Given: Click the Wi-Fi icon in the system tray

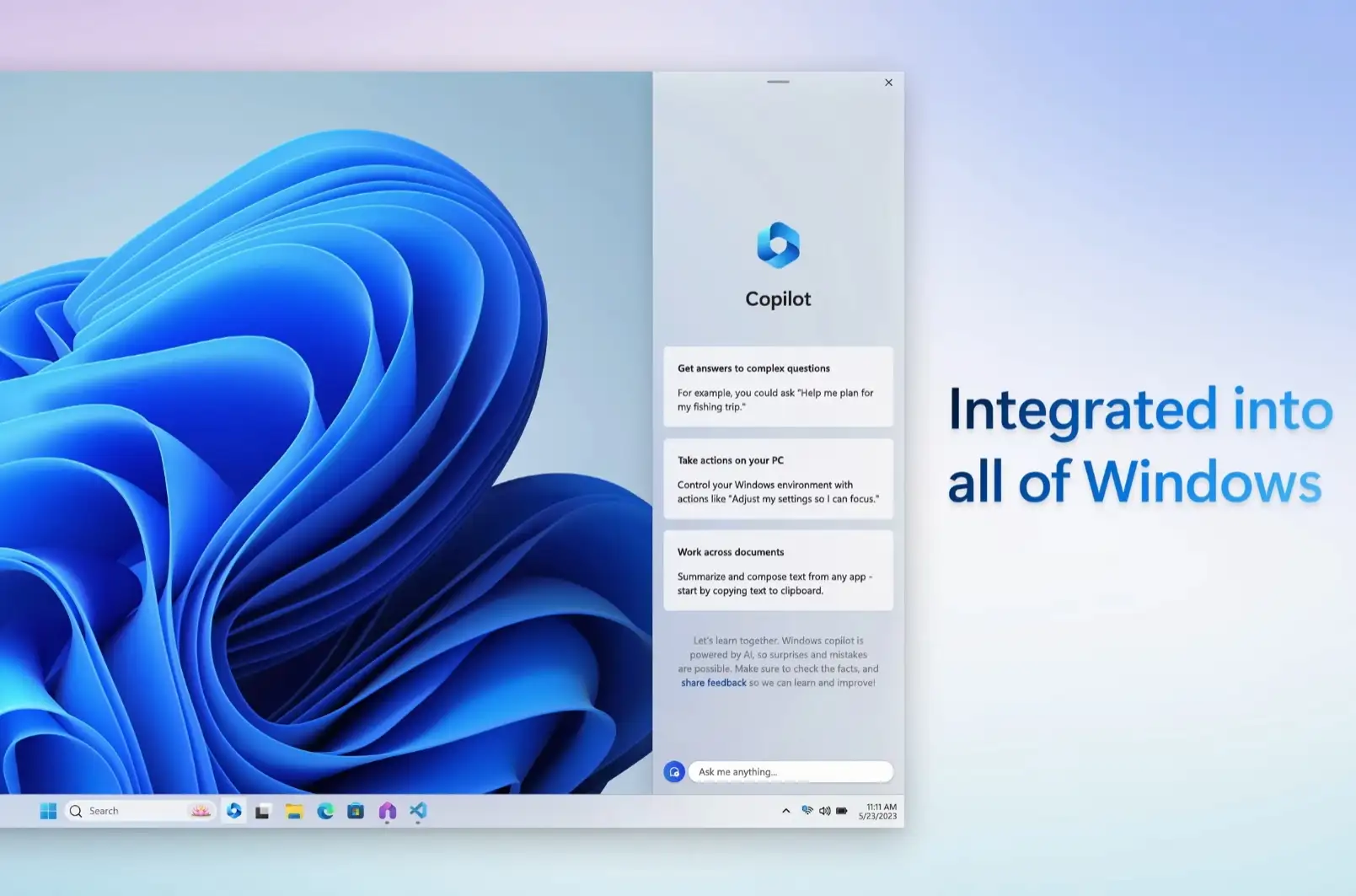Looking at the screenshot, I should point(807,810).
